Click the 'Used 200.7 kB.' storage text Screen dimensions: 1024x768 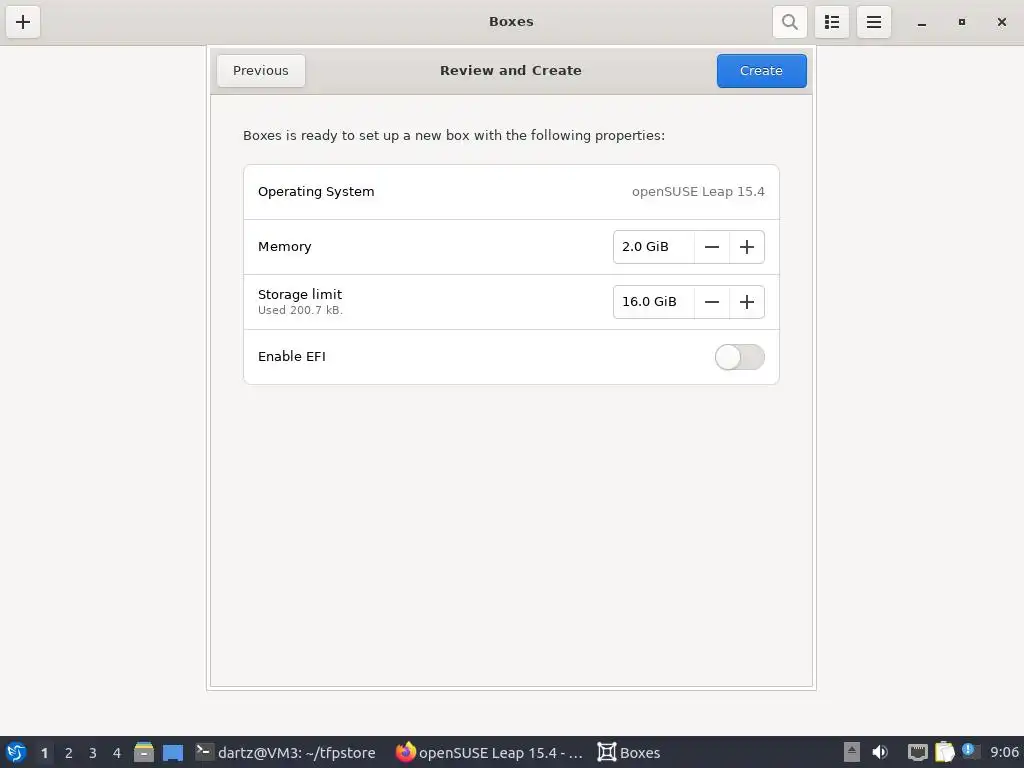[300, 310]
